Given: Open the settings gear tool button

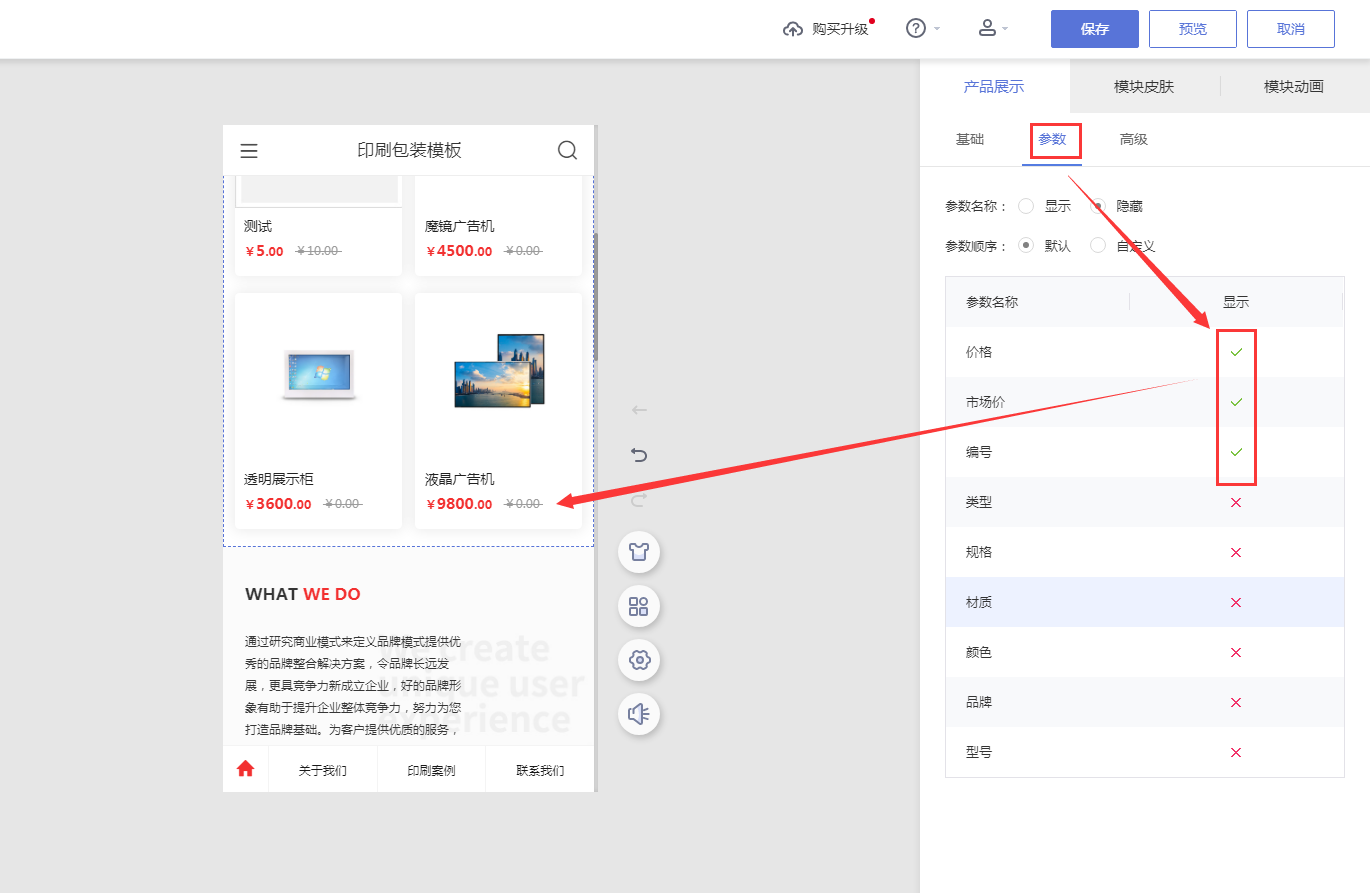Looking at the screenshot, I should [639, 660].
